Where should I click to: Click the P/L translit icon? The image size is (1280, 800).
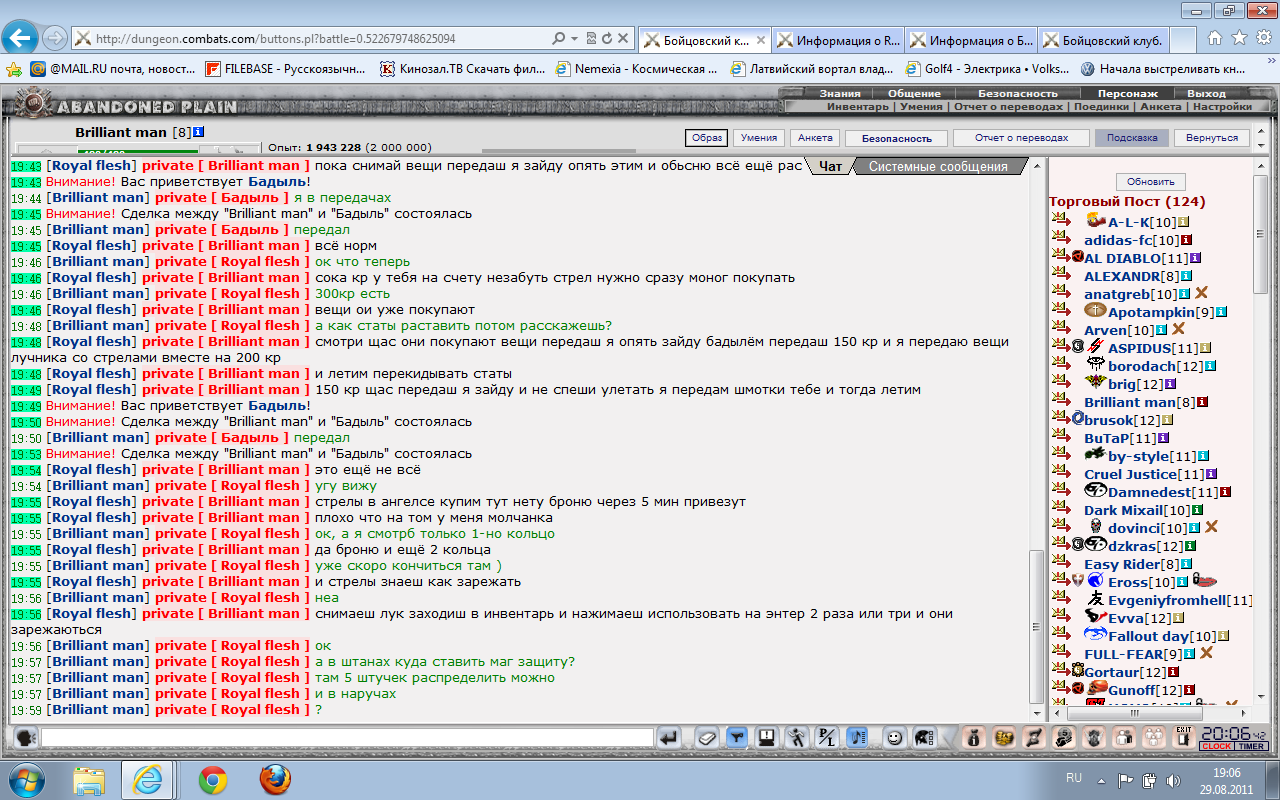coord(827,738)
